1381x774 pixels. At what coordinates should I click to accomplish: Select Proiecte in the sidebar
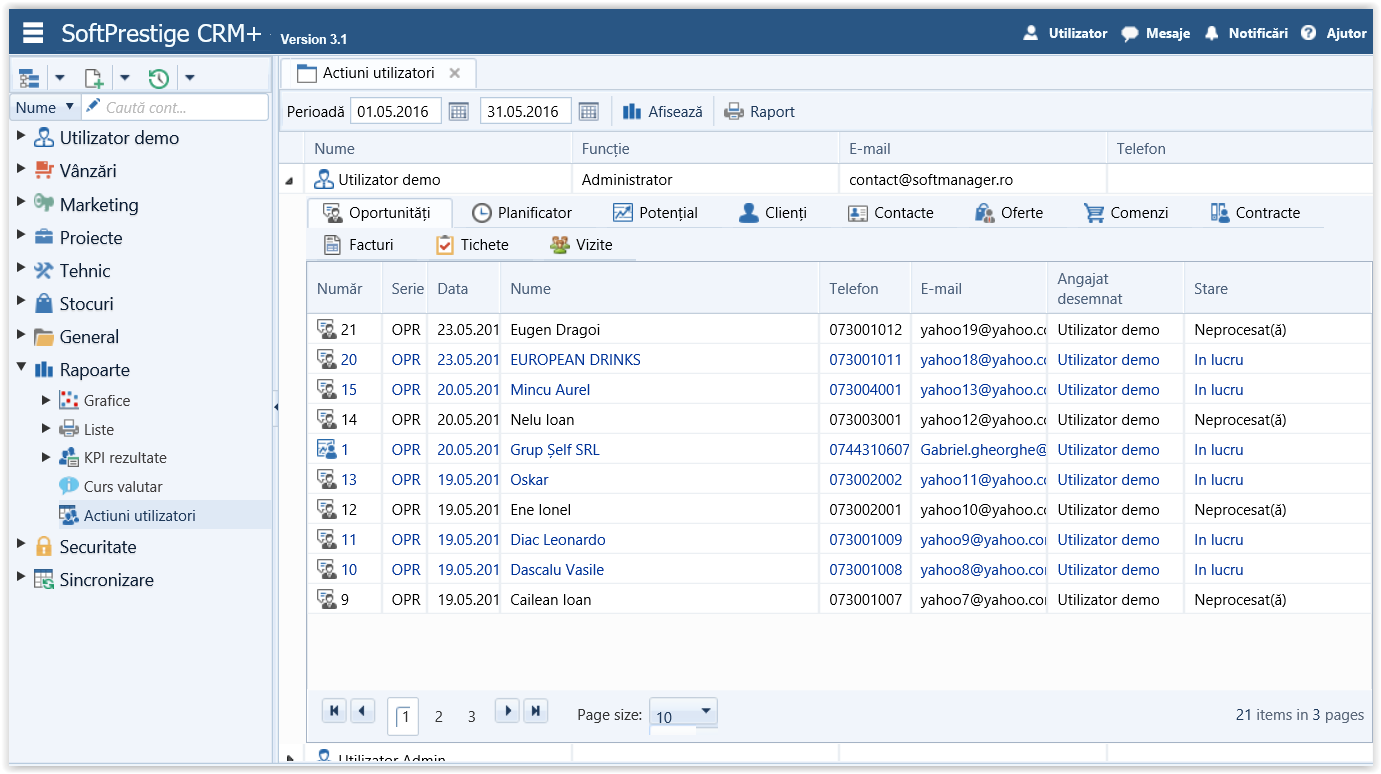point(91,238)
